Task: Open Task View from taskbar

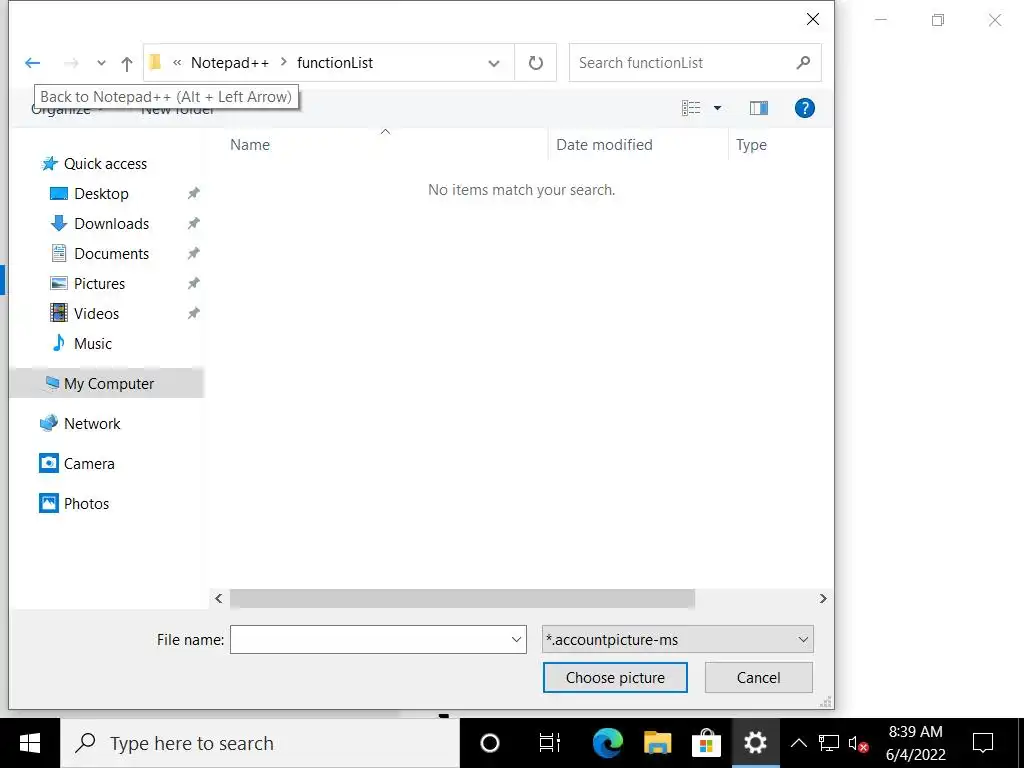Action: point(549,743)
